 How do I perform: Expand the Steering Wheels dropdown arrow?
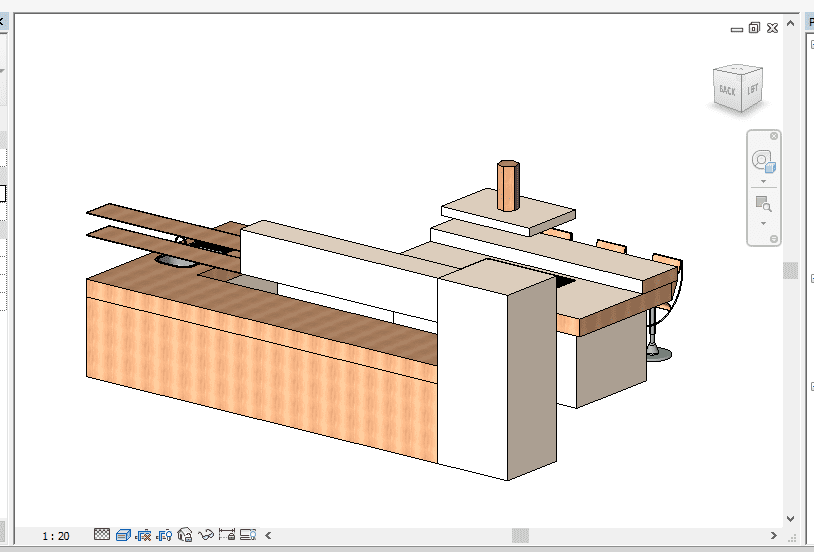(763, 182)
